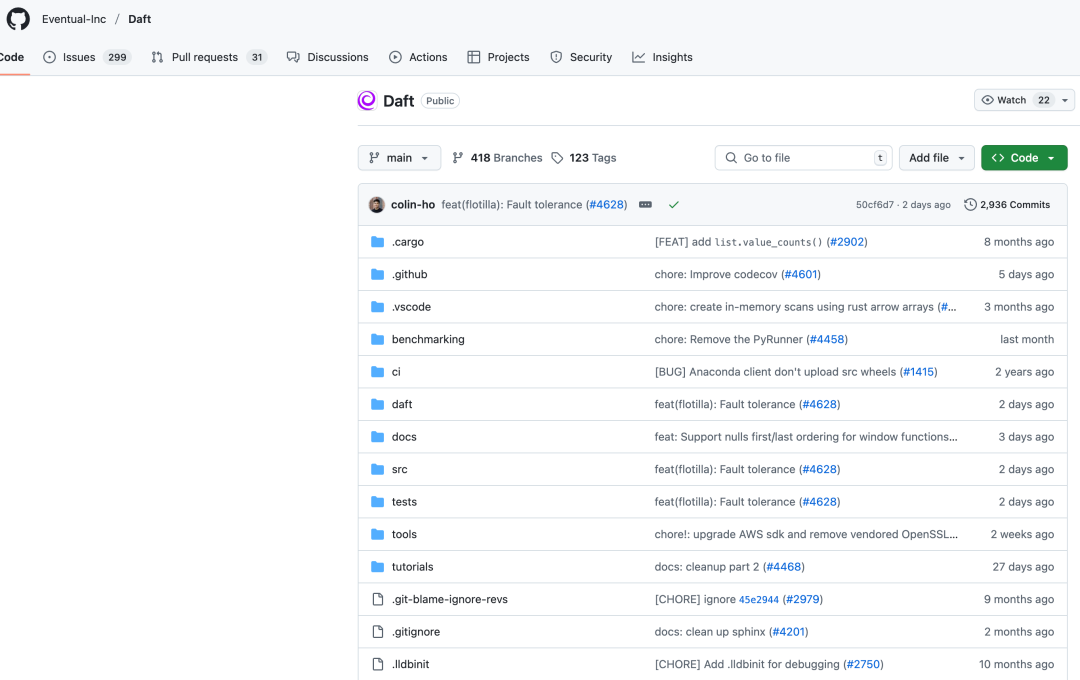Click the ci folder icon
This screenshot has width=1080, height=680.
point(377,371)
